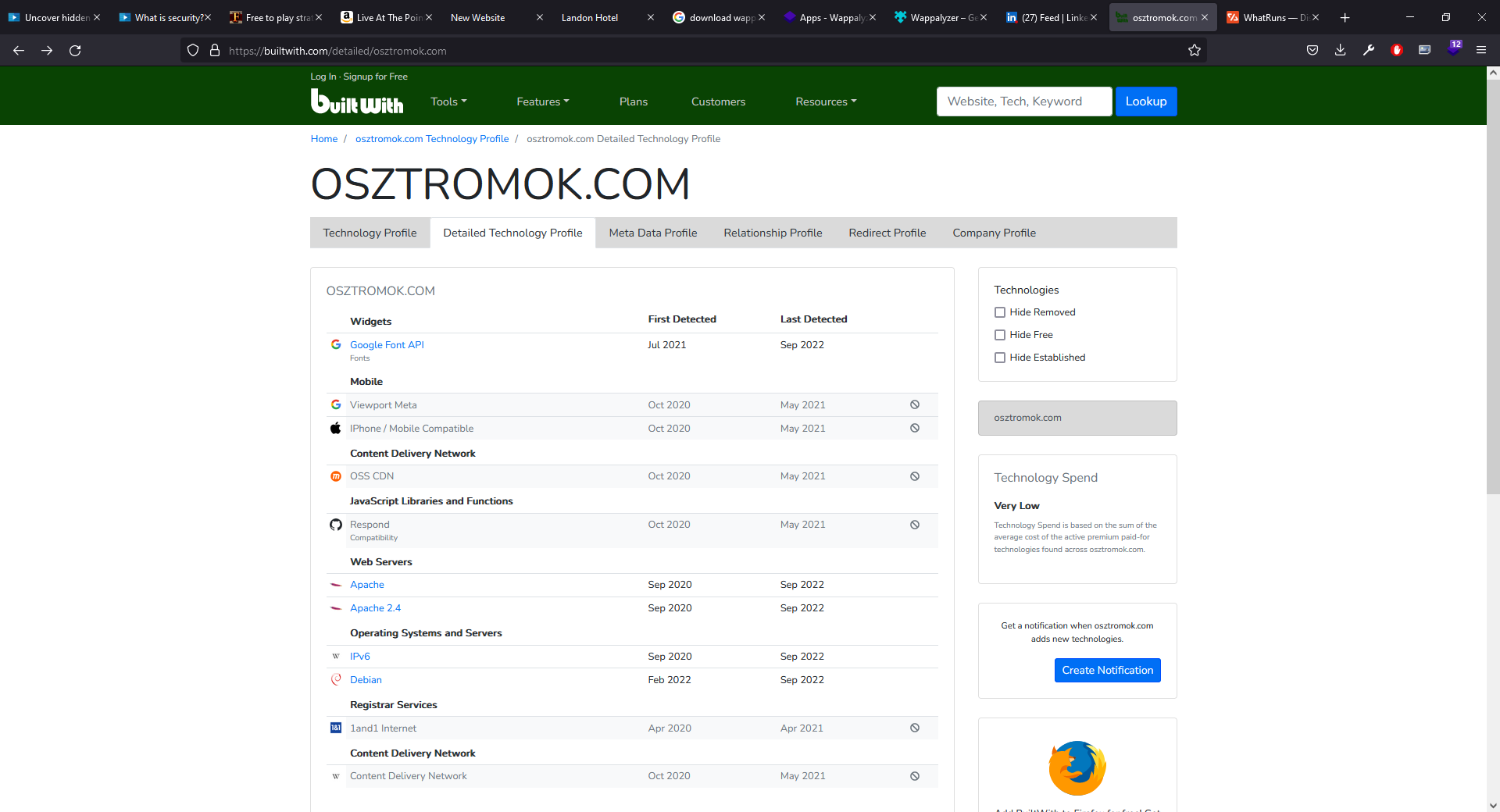Screen dimensions: 1500x812
Task: Reload the current page
Action: click(75, 51)
